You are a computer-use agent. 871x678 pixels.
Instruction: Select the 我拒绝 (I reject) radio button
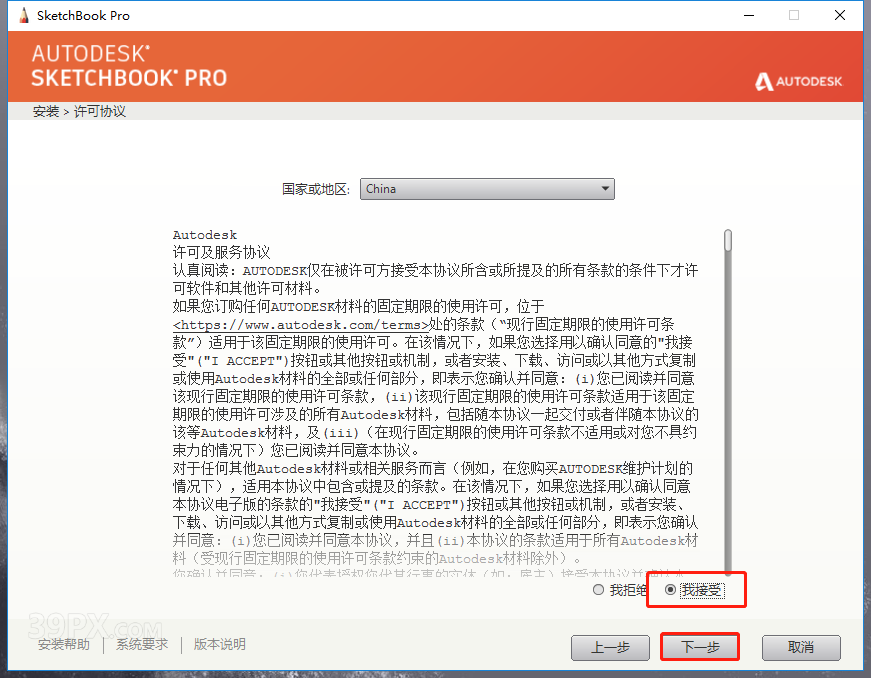tap(598, 590)
